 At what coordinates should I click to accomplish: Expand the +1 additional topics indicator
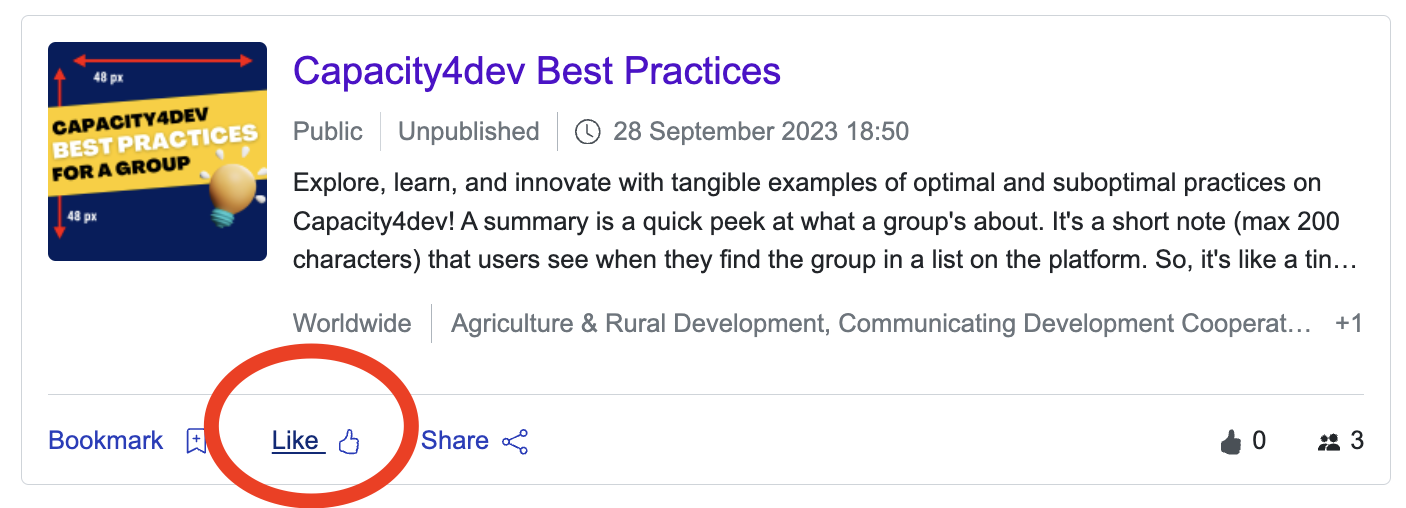pyautogui.click(x=1348, y=324)
